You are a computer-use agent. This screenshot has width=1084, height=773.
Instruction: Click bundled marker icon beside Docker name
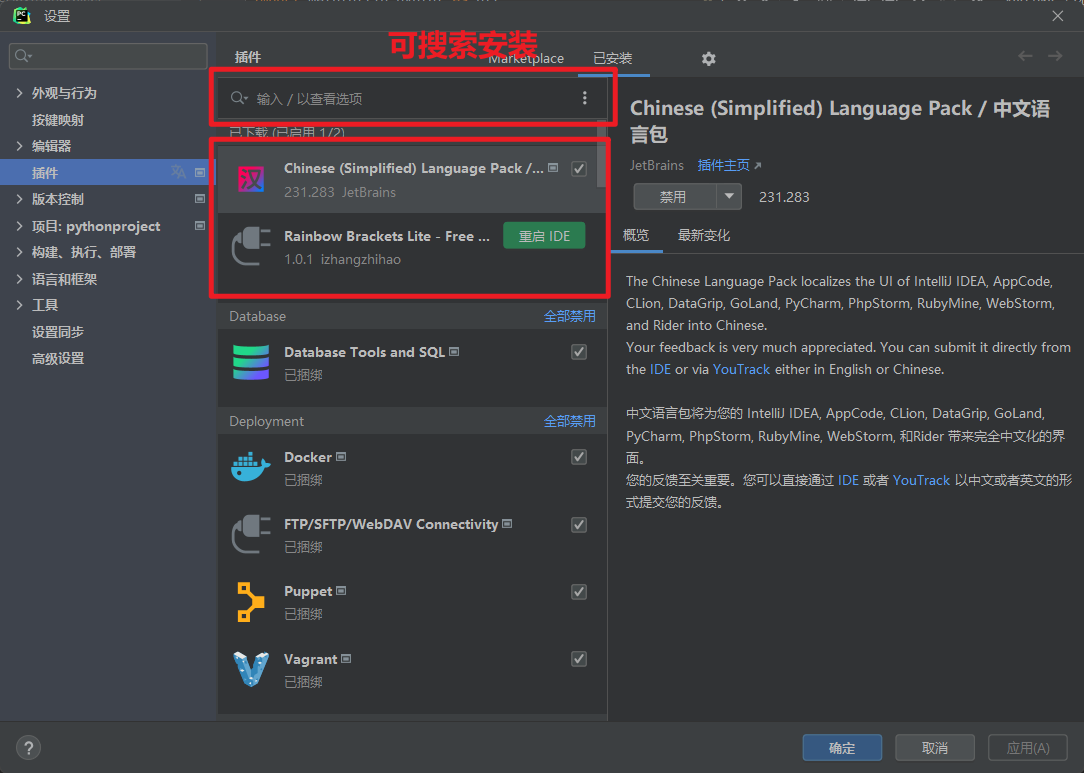[x=341, y=457]
